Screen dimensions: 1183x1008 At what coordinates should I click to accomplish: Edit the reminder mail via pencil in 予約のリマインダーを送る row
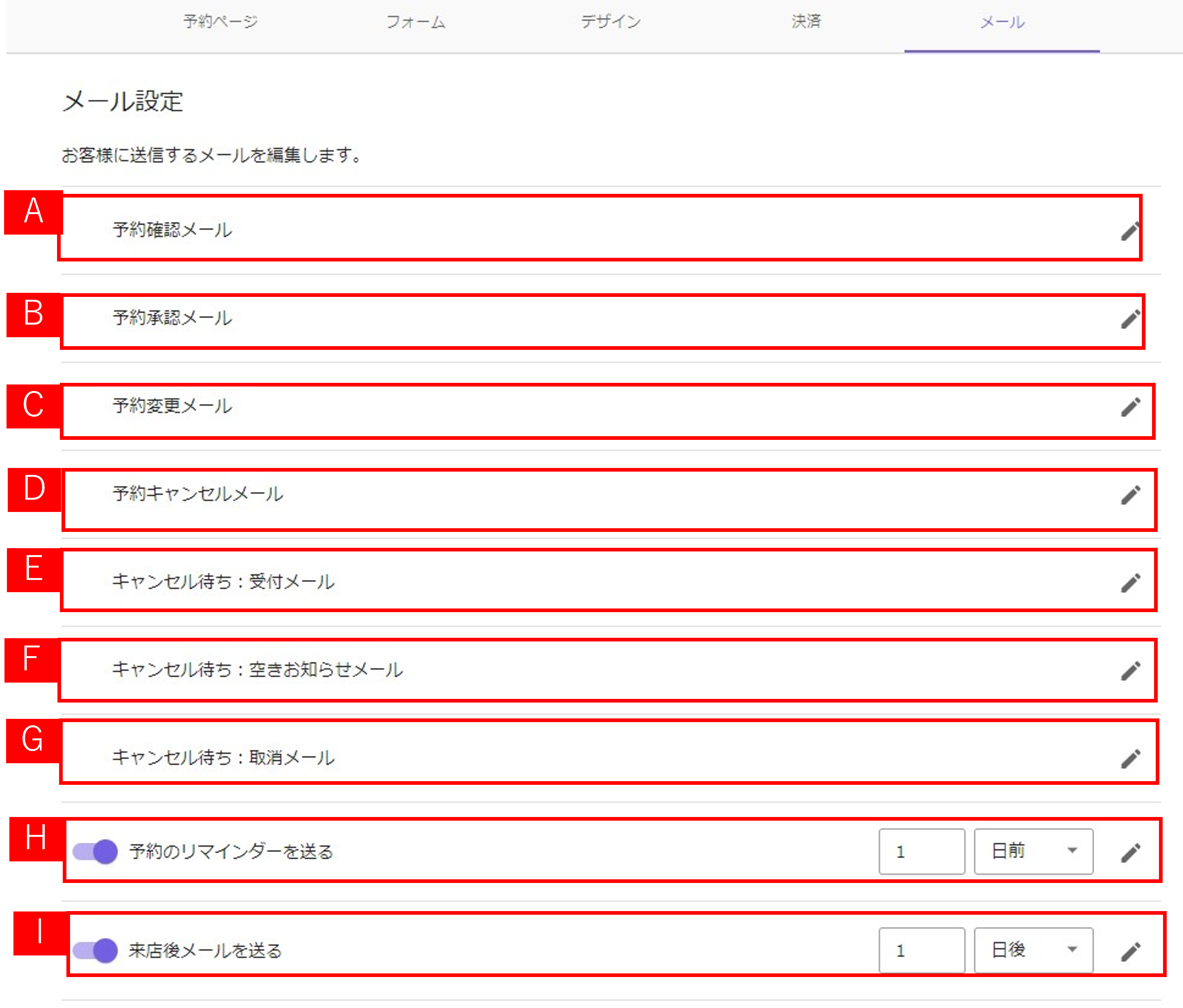pyautogui.click(x=1130, y=852)
